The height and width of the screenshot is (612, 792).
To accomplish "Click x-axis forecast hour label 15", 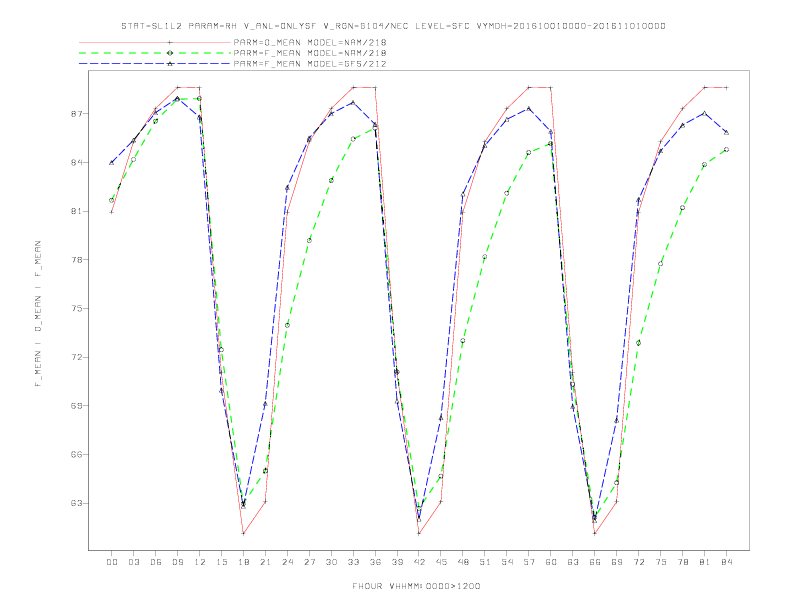I will pos(221,562).
